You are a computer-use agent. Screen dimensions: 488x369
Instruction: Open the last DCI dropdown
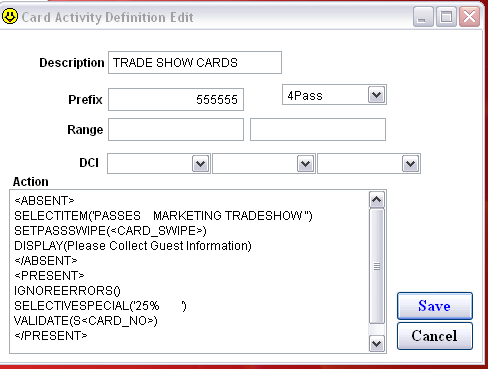pyautogui.click(x=410, y=164)
